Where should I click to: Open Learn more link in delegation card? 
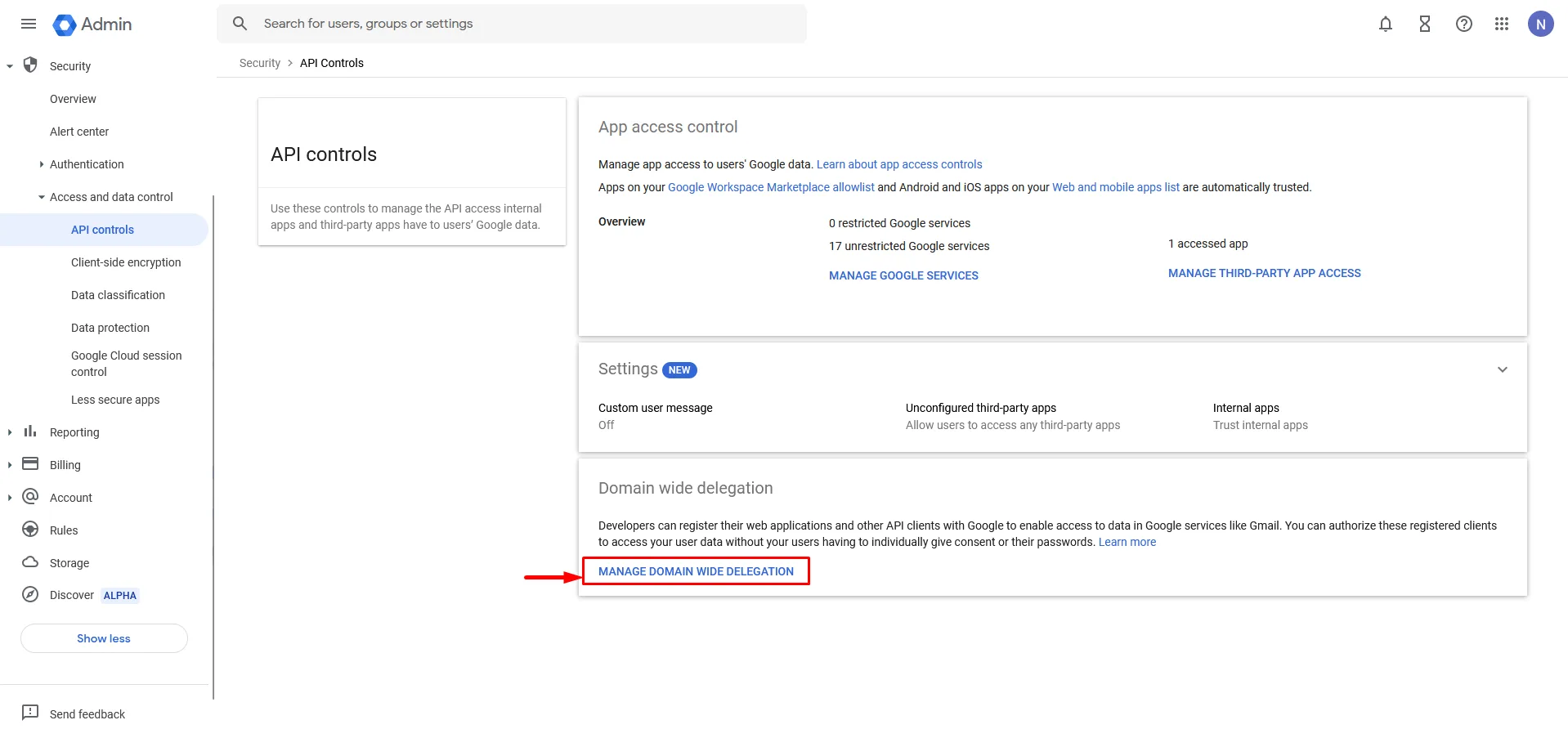tap(1127, 542)
